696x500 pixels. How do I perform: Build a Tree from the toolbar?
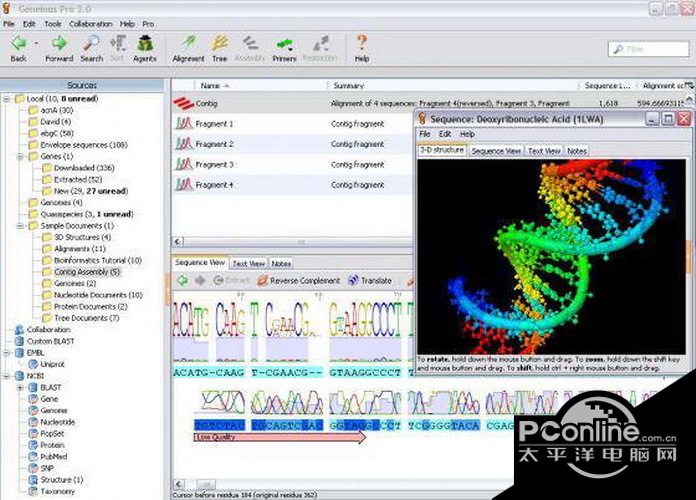click(219, 42)
